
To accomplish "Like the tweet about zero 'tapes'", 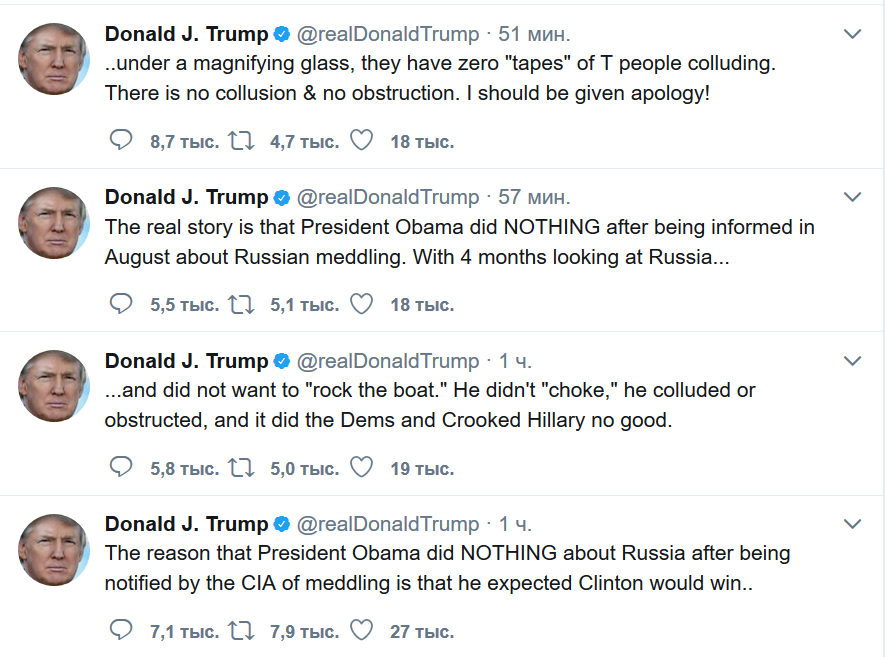I will [x=361, y=141].
